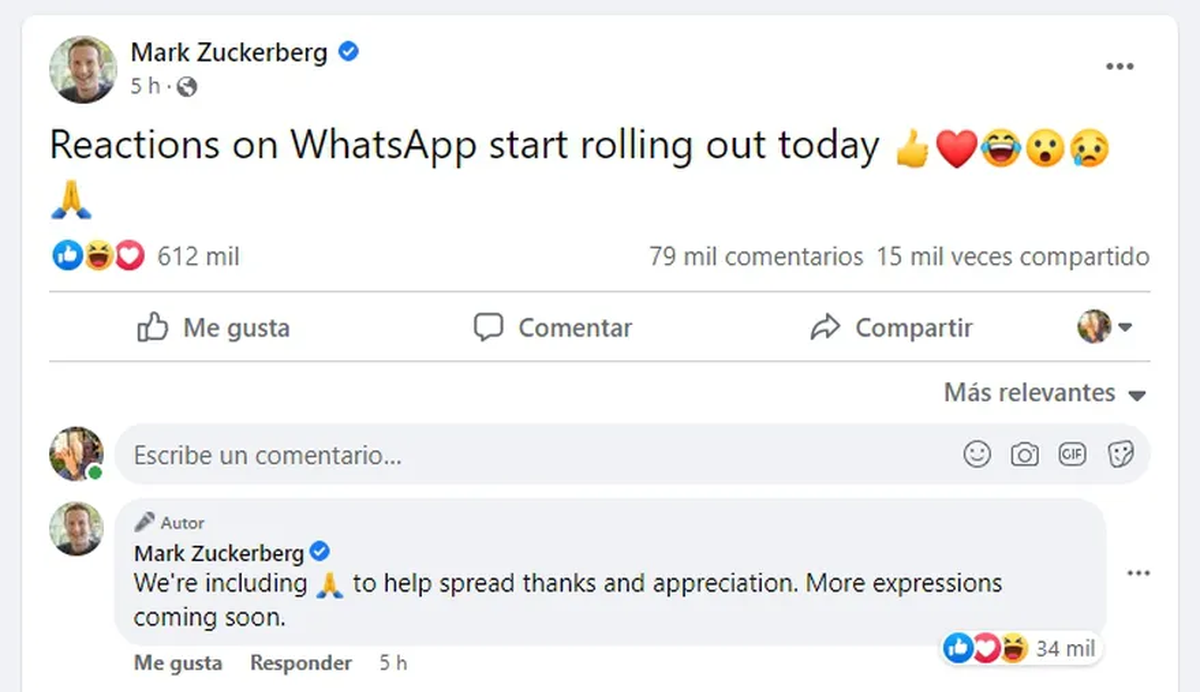Screen dimensions: 1200x692
Task: Click Responder under Mark's comment
Action: tap(300, 663)
